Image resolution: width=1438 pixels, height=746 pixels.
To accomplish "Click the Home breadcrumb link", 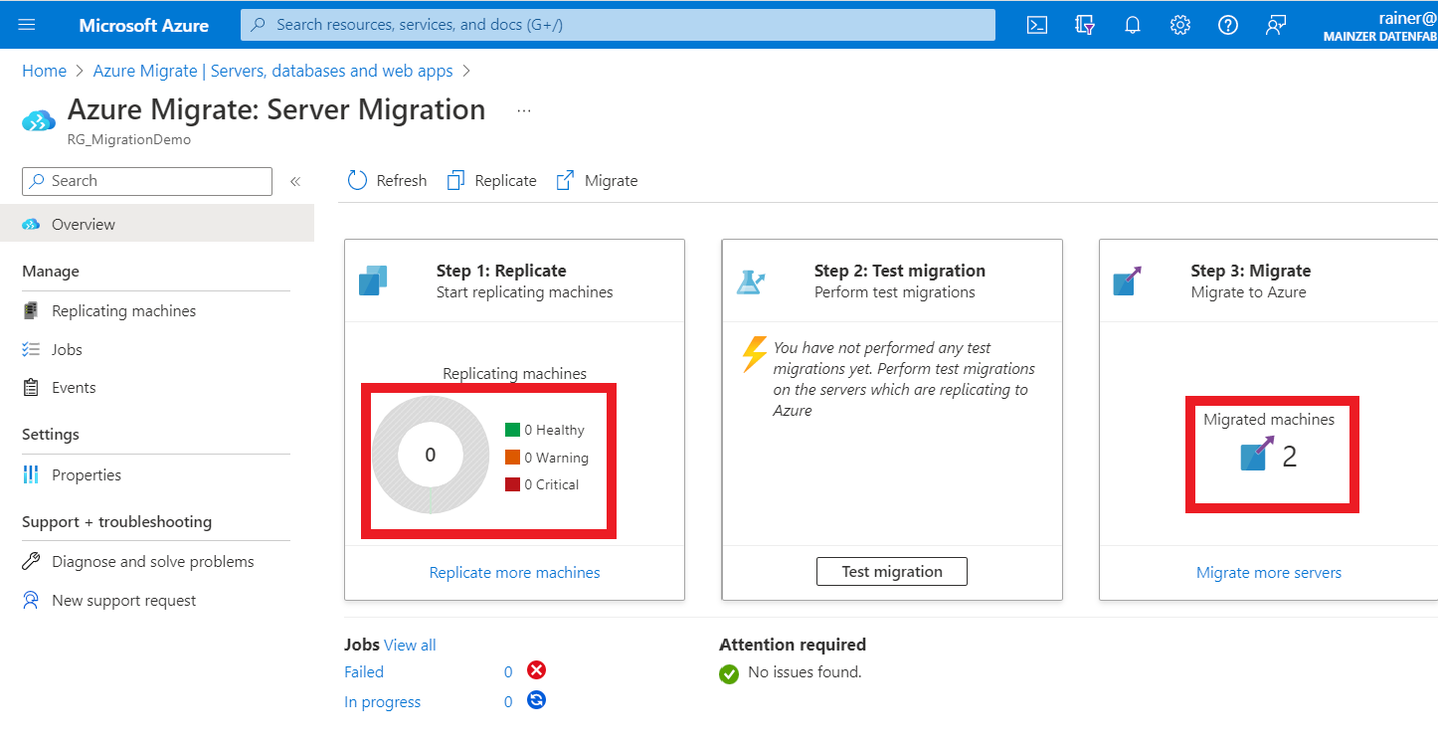I will click(44, 71).
